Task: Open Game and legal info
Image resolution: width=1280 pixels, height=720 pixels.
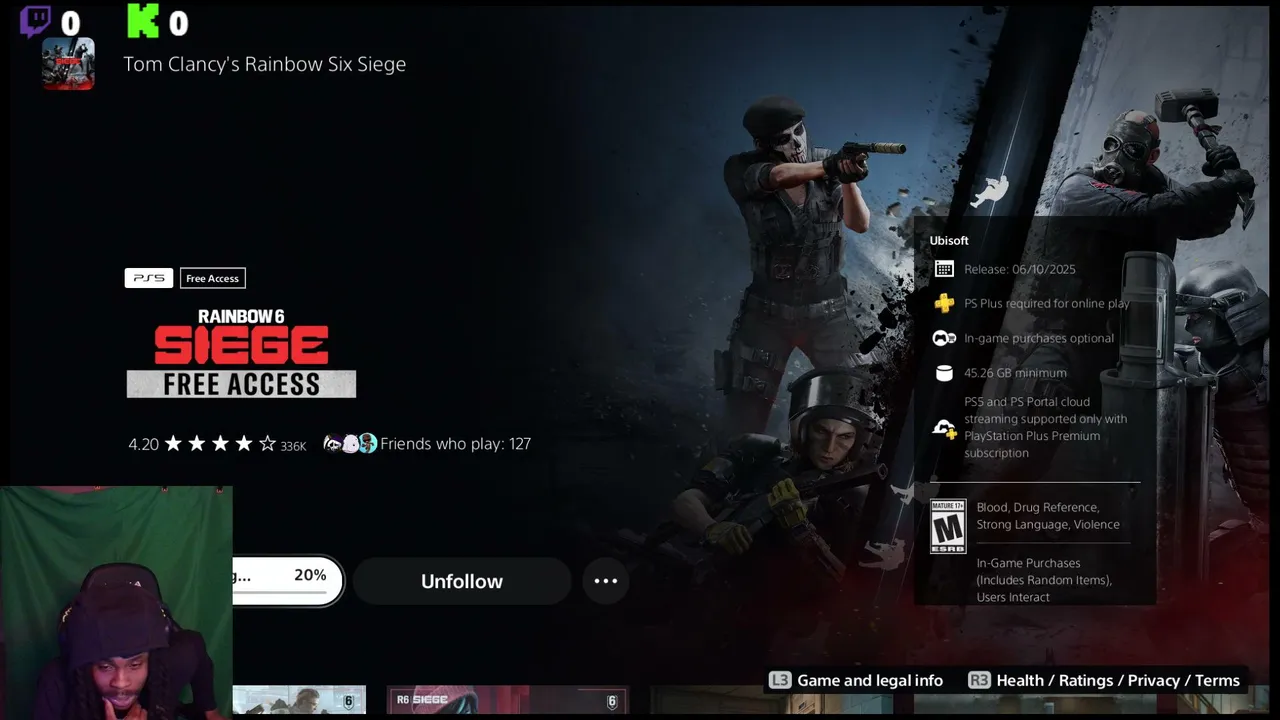Action: coord(870,680)
